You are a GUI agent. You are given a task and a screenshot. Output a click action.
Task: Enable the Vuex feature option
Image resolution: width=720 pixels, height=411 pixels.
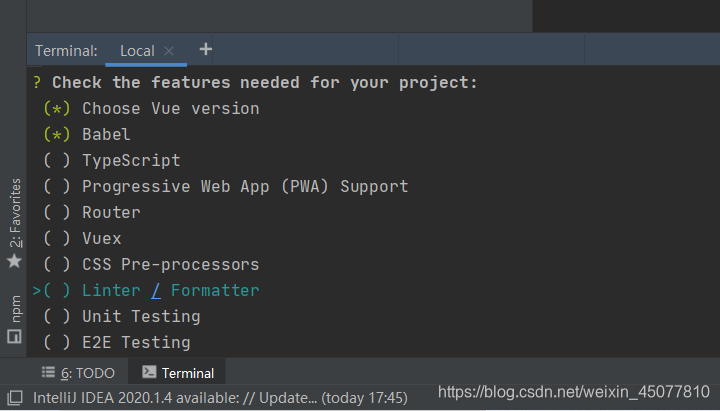click(x=57, y=238)
